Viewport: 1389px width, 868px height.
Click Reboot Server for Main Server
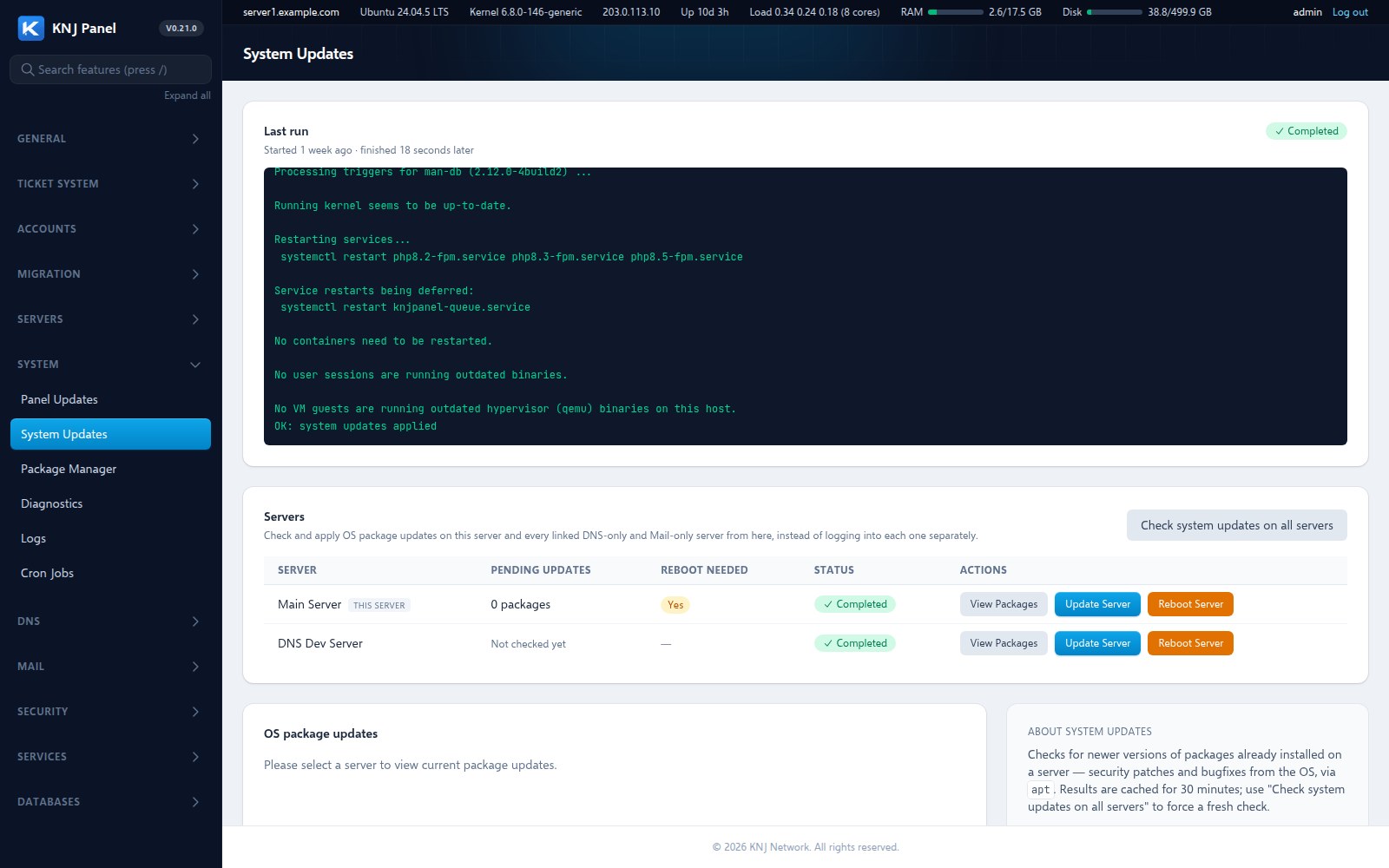(1190, 604)
